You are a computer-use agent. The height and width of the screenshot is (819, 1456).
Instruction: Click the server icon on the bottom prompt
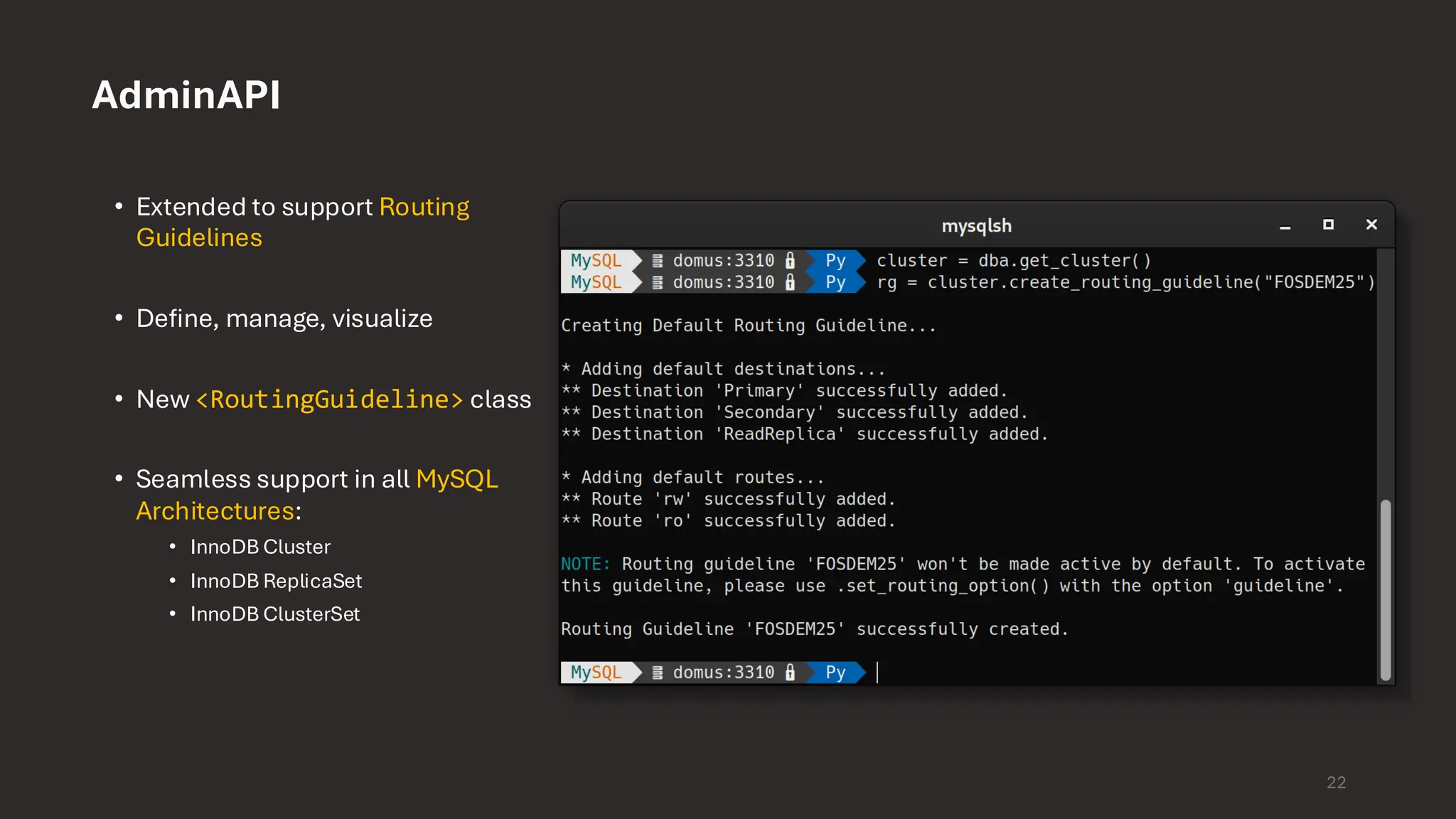click(x=658, y=673)
